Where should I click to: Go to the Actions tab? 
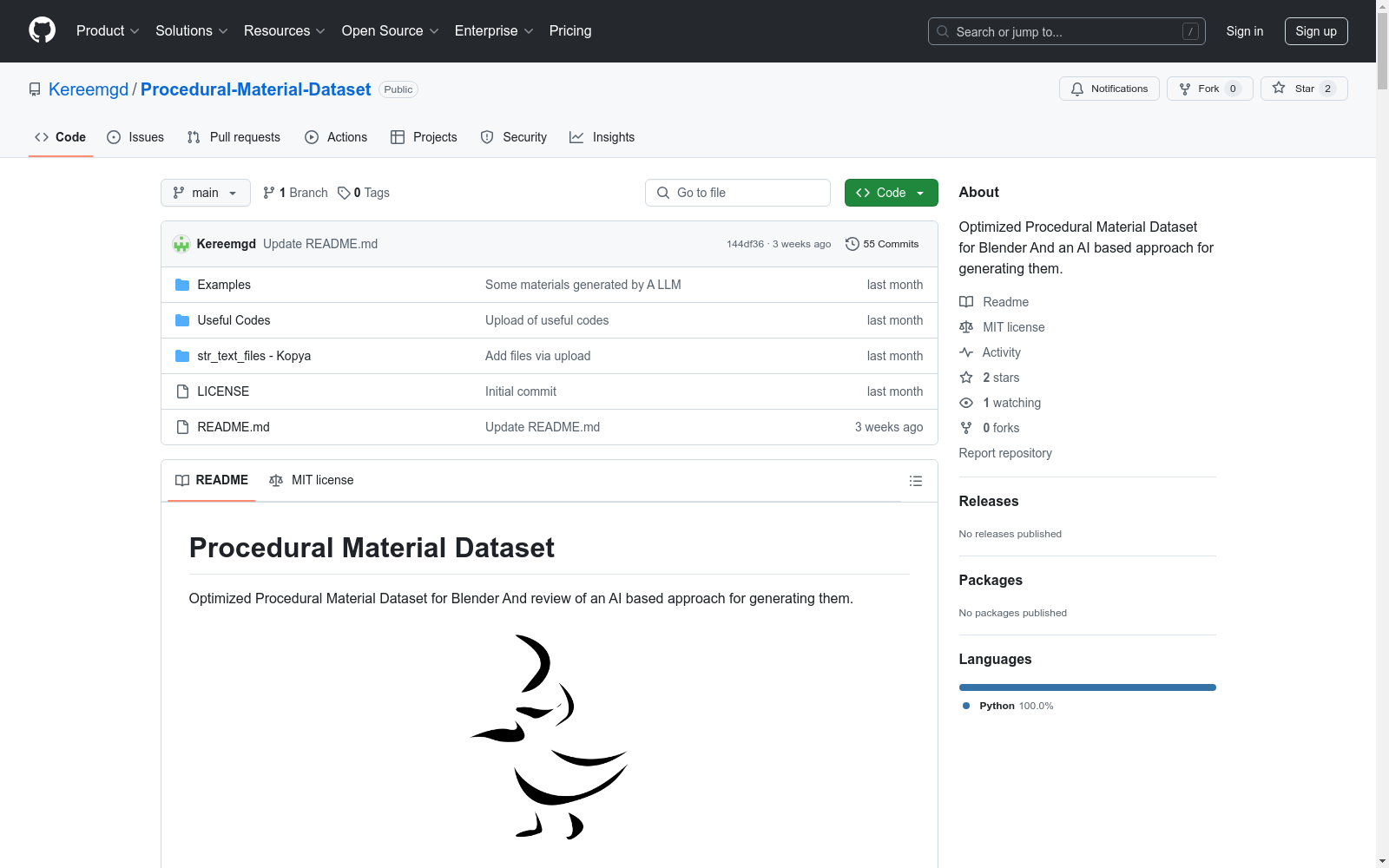pyautogui.click(x=336, y=137)
